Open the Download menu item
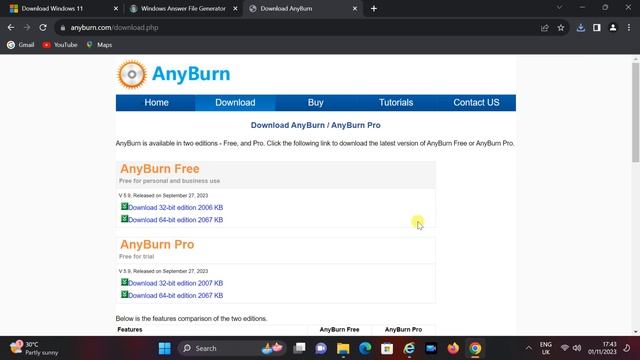The width and height of the screenshot is (640, 360). pos(235,102)
